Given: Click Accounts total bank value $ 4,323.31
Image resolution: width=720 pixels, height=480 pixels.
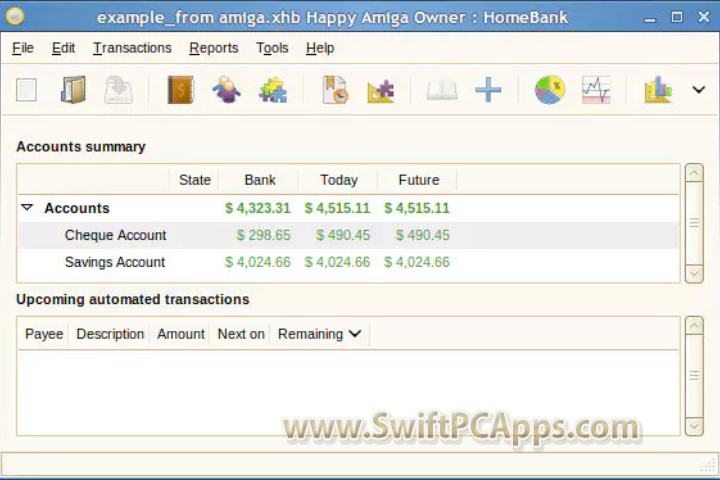Looking at the screenshot, I should point(258,208).
